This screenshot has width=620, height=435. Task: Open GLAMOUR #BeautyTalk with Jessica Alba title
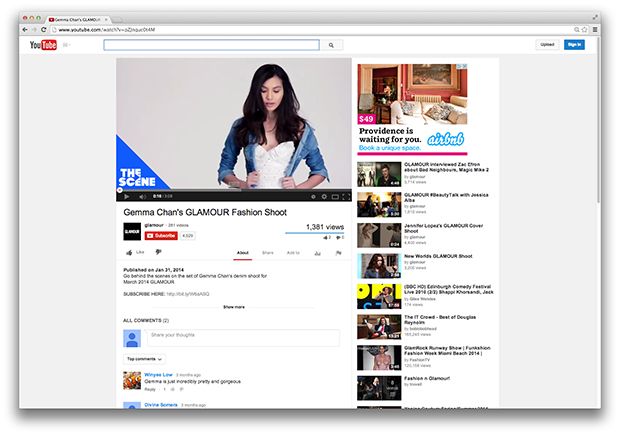click(446, 197)
